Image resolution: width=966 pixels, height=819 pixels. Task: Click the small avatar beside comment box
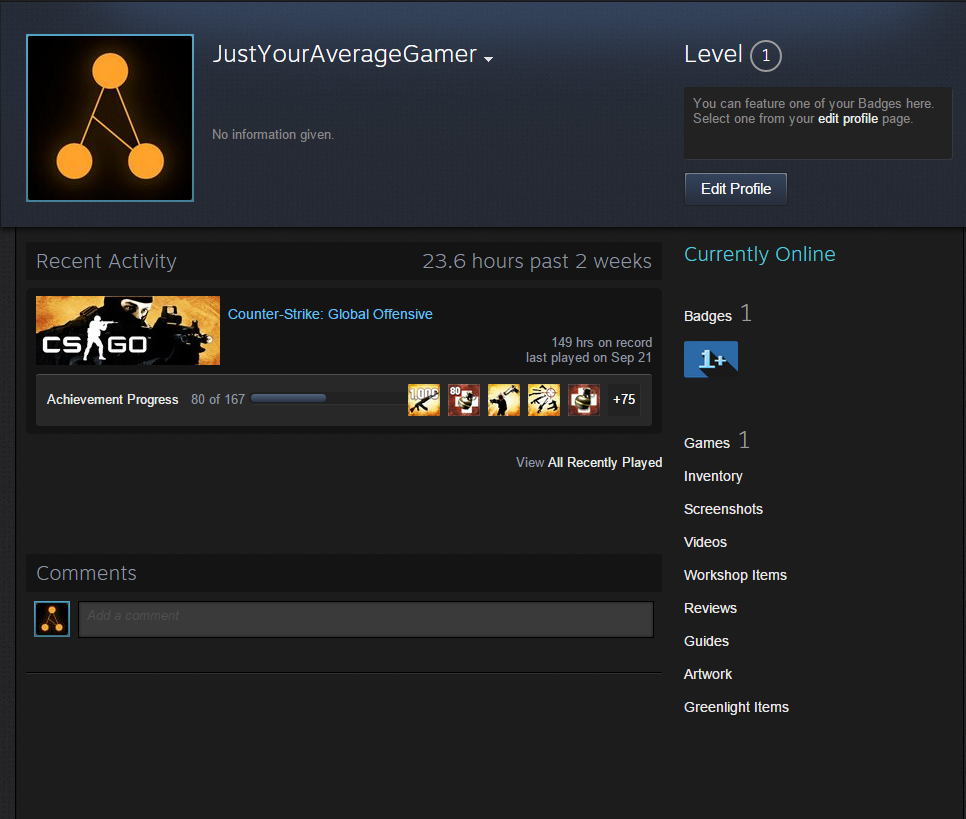click(x=52, y=619)
